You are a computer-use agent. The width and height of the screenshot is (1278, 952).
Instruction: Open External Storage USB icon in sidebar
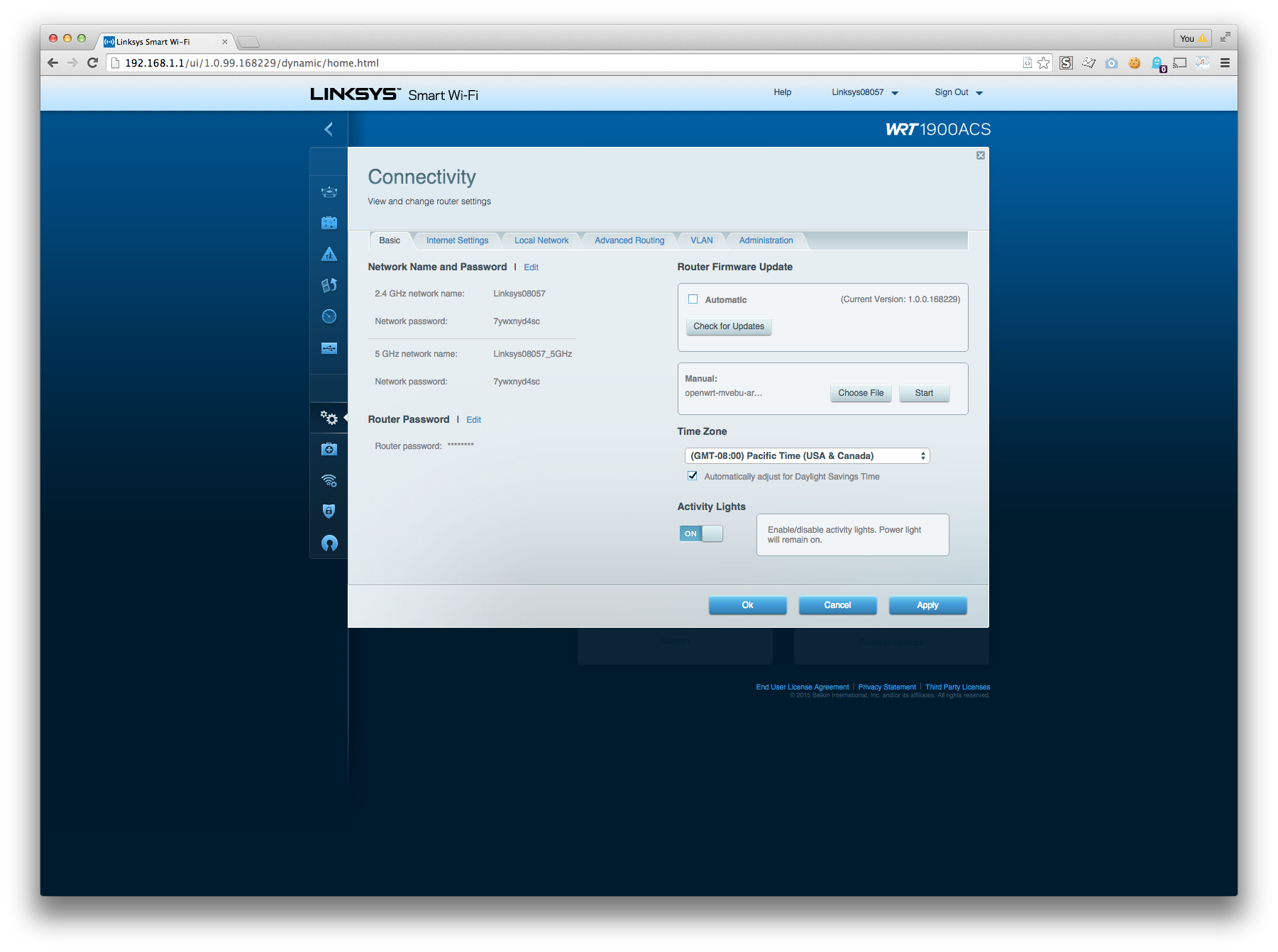click(x=329, y=348)
